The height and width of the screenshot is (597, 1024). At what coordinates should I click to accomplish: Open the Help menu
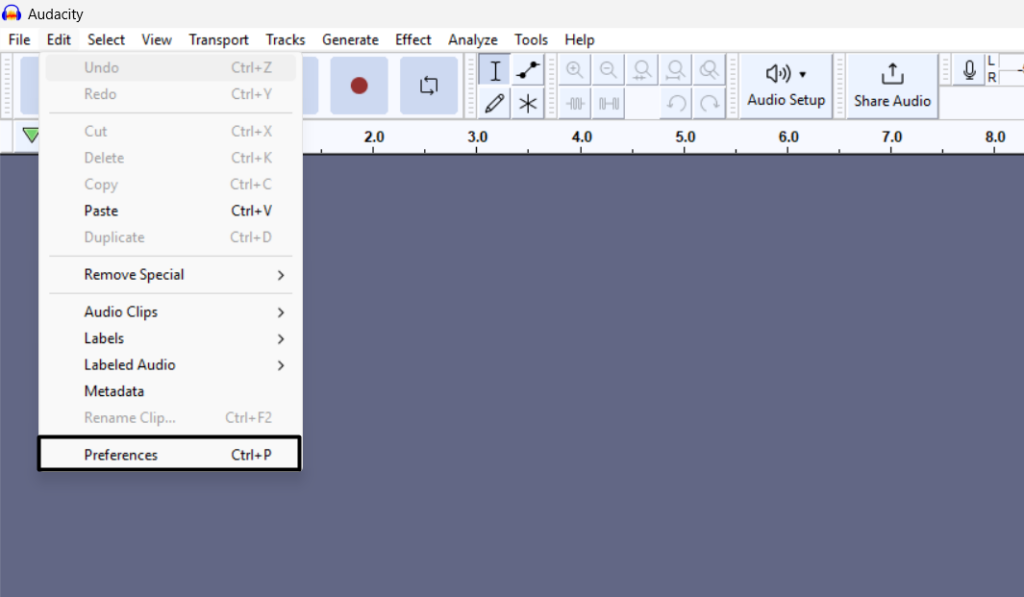click(579, 40)
